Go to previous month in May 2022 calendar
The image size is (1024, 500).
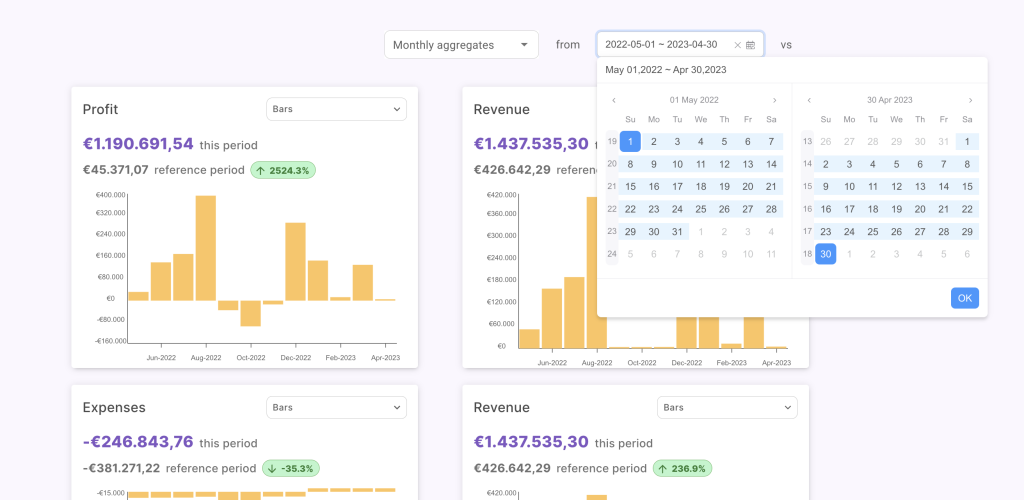click(614, 100)
